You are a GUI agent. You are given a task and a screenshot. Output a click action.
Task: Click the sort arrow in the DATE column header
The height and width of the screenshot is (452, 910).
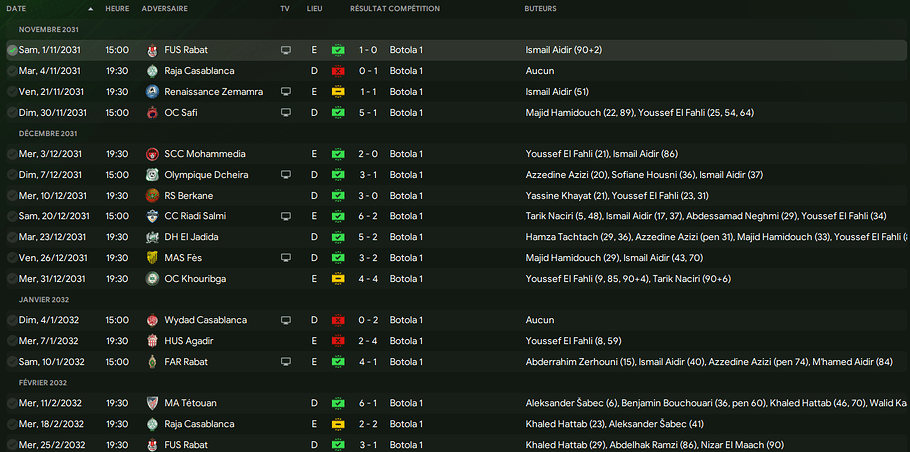tap(91, 8)
